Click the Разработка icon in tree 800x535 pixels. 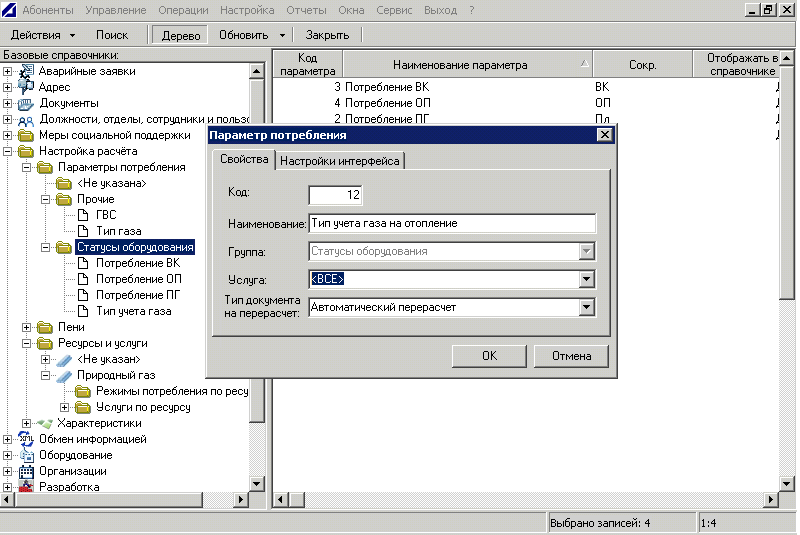coord(27,487)
